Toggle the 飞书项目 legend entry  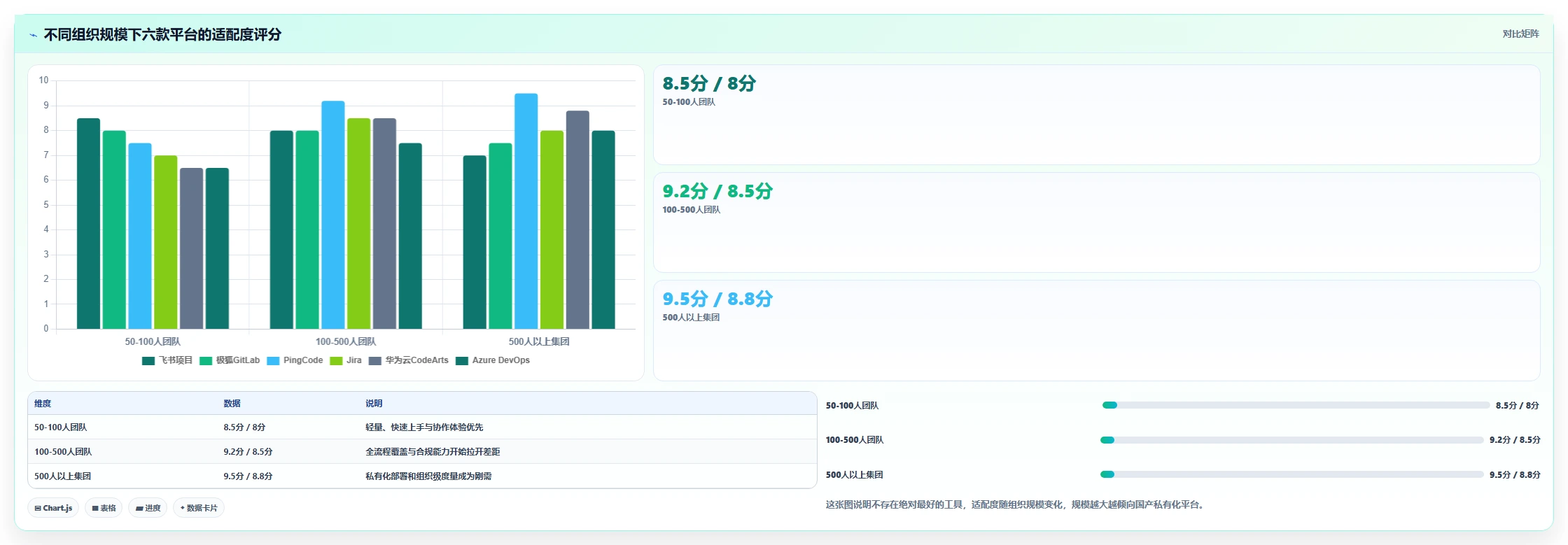(167, 360)
